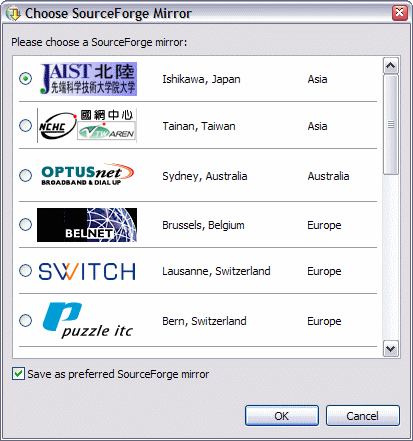Click the download icon in title bar
The height and width of the screenshot is (441, 413).
pos(13,14)
